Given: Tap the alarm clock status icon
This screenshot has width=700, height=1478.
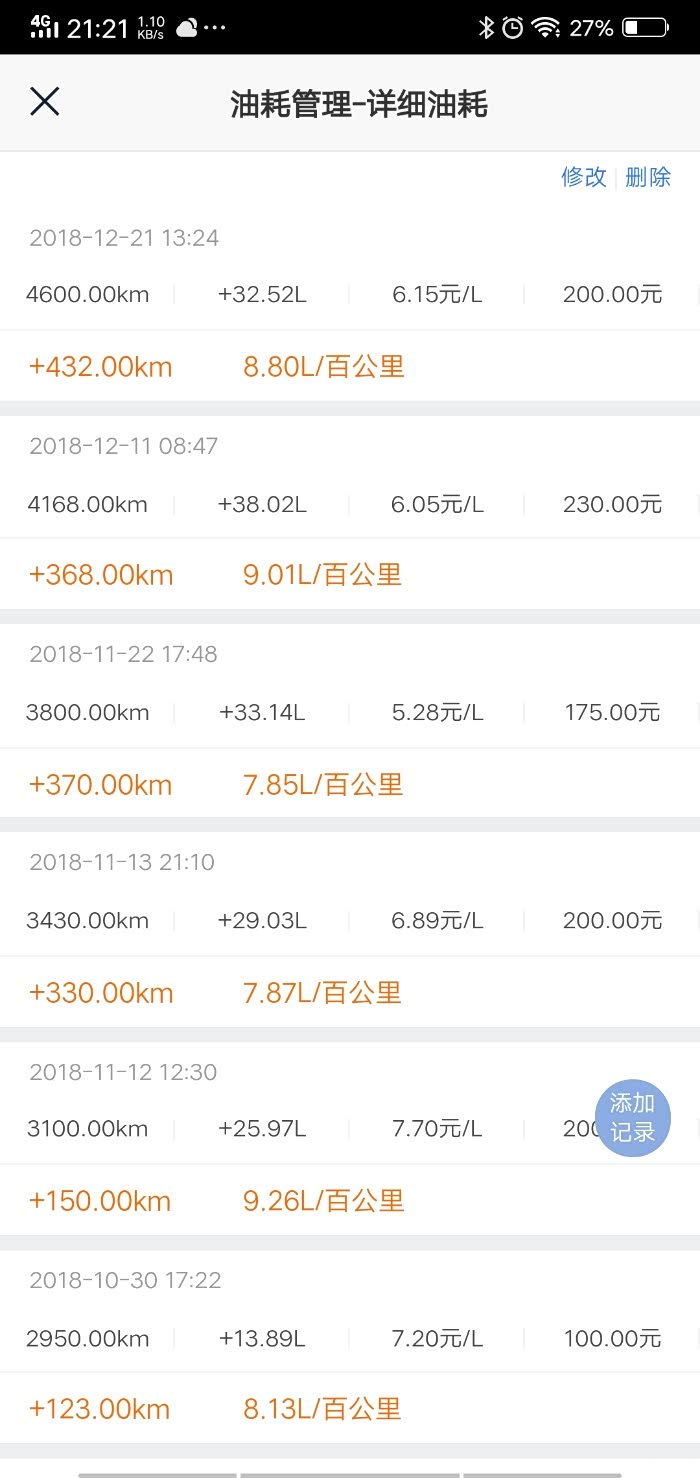Looking at the screenshot, I should [x=513, y=27].
